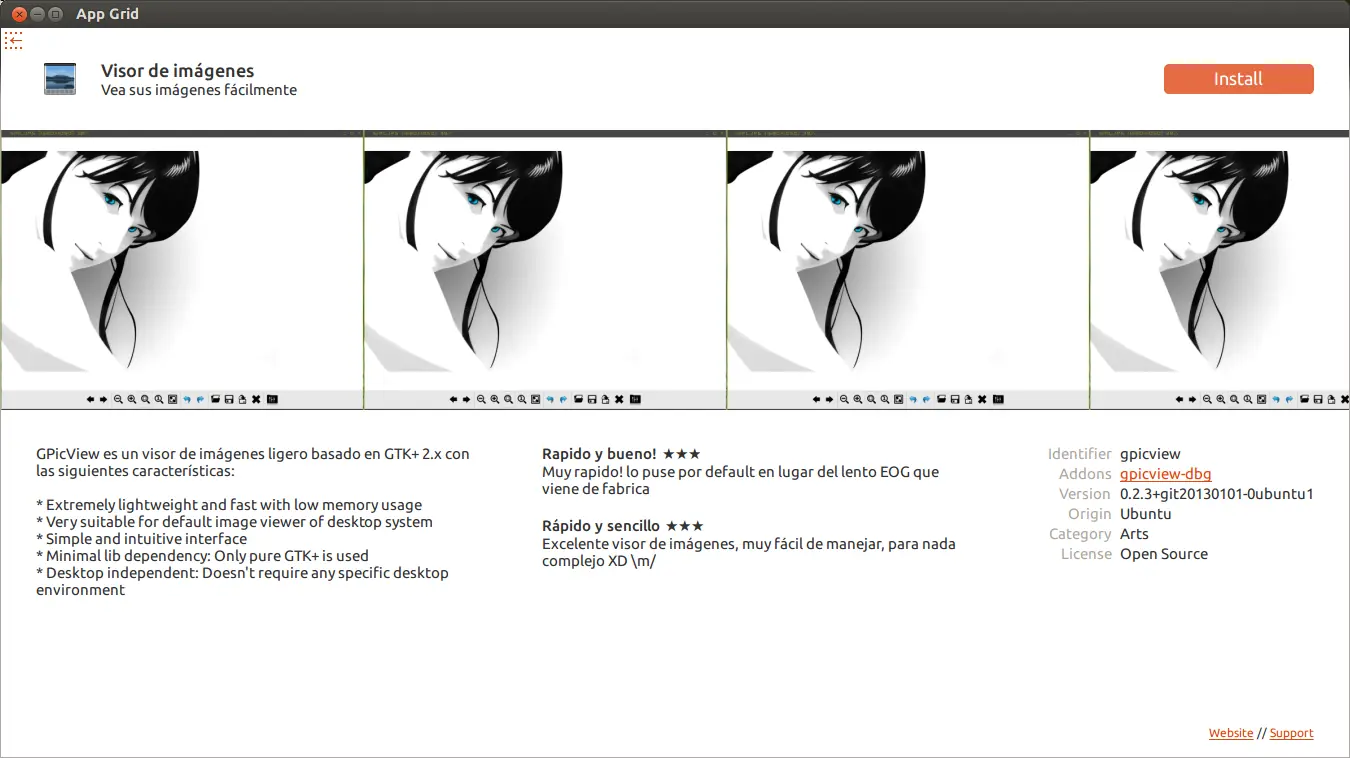Click the "Minimal lib dependency" description line
Viewport: 1350px width, 758px height.
point(202,556)
